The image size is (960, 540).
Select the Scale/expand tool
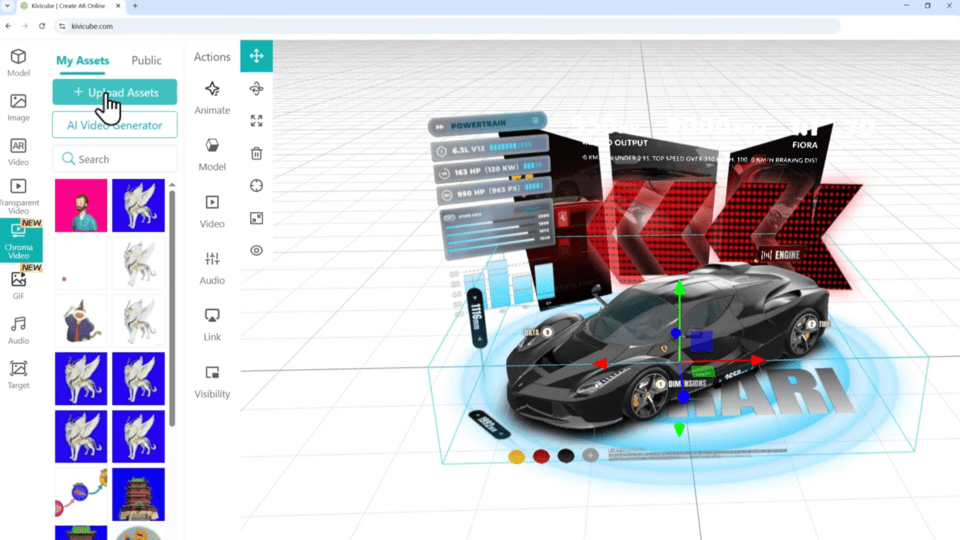(257, 121)
